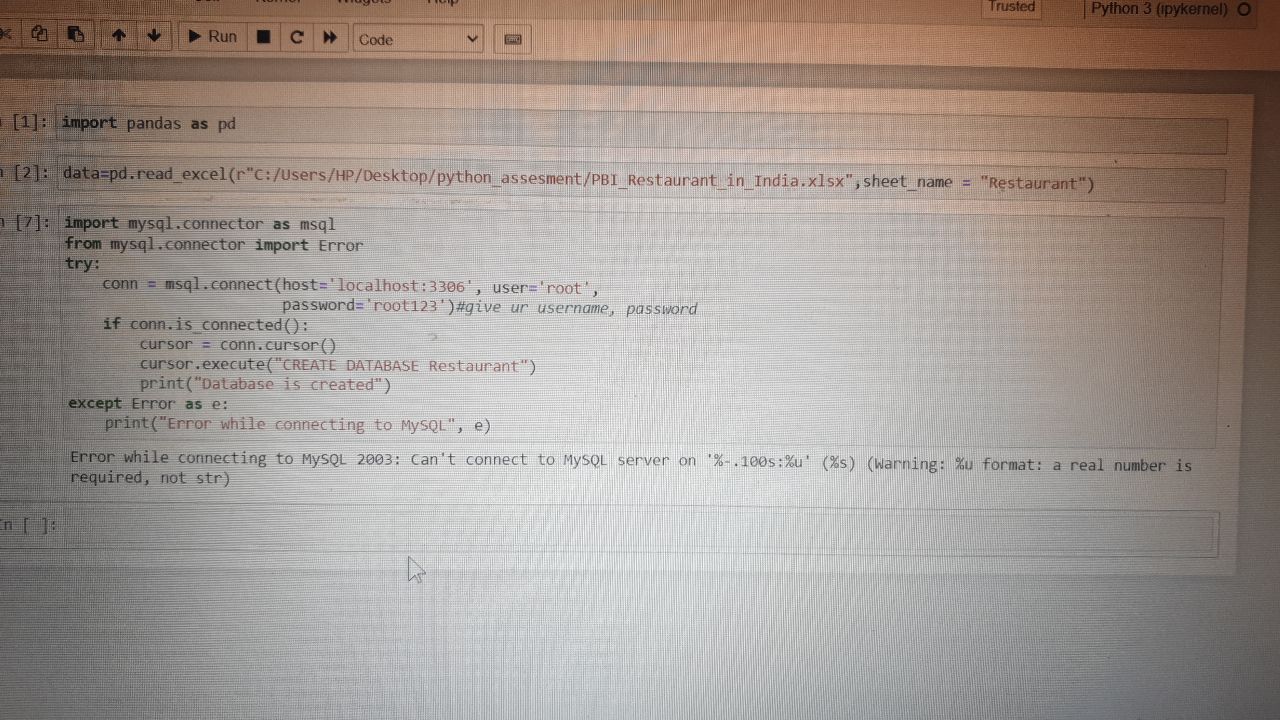Image resolution: width=1280 pixels, height=720 pixels.
Task: Click the password='root123' argument
Action: [366, 307]
